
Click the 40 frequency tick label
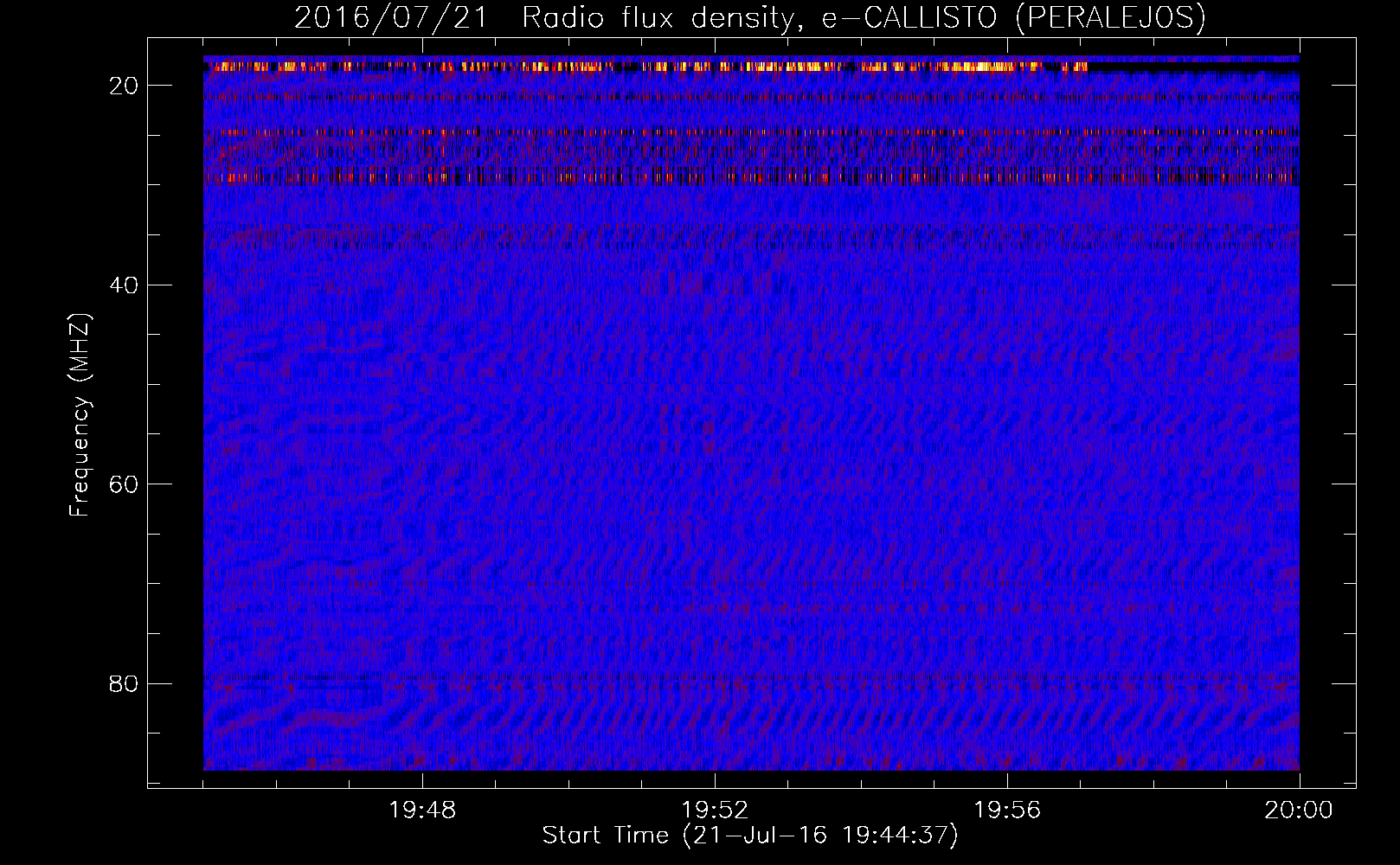click(x=125, y=285)
